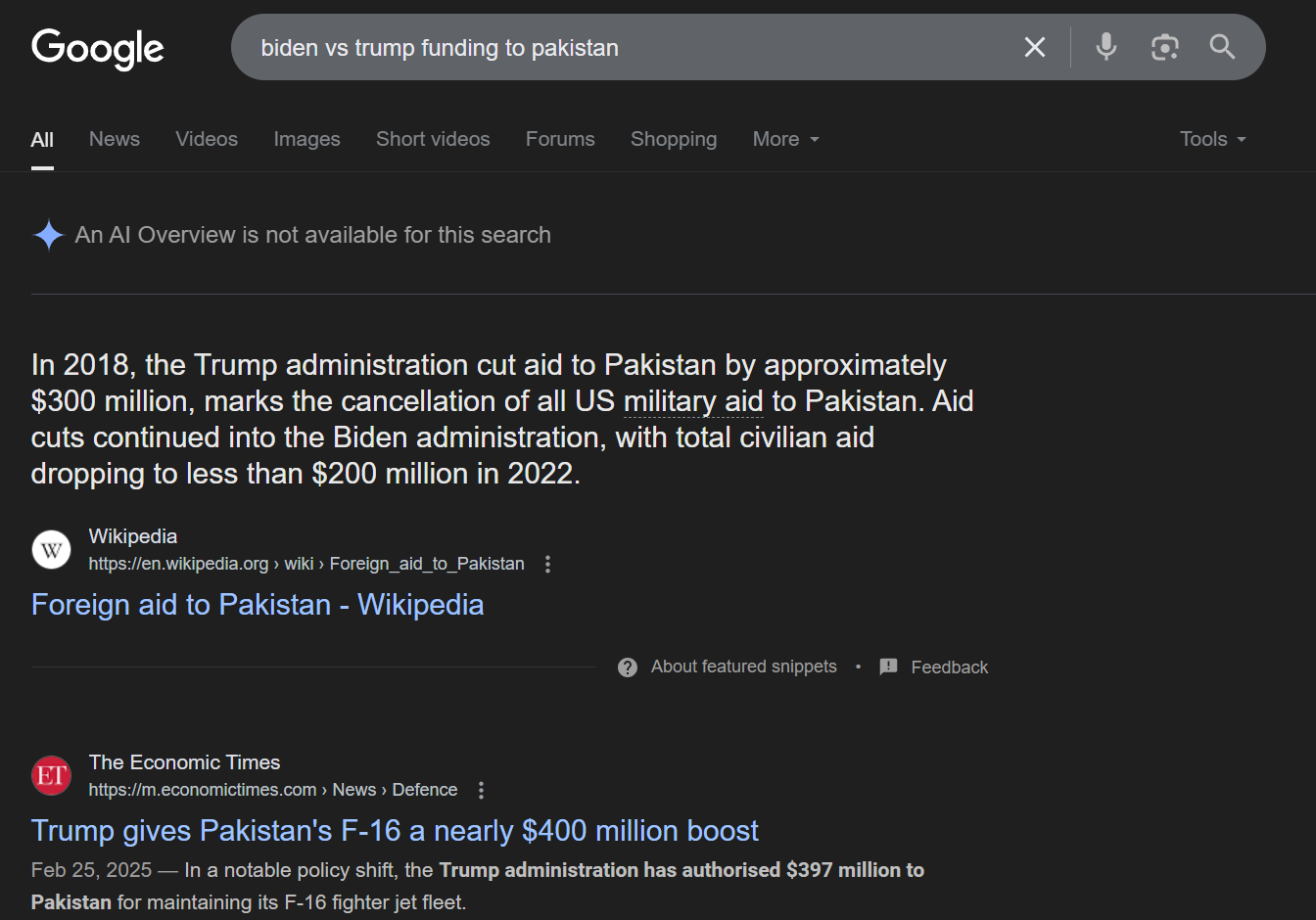1316x920 pixels.
Task: Open Google Lens image search icon
Action: 1164,47
